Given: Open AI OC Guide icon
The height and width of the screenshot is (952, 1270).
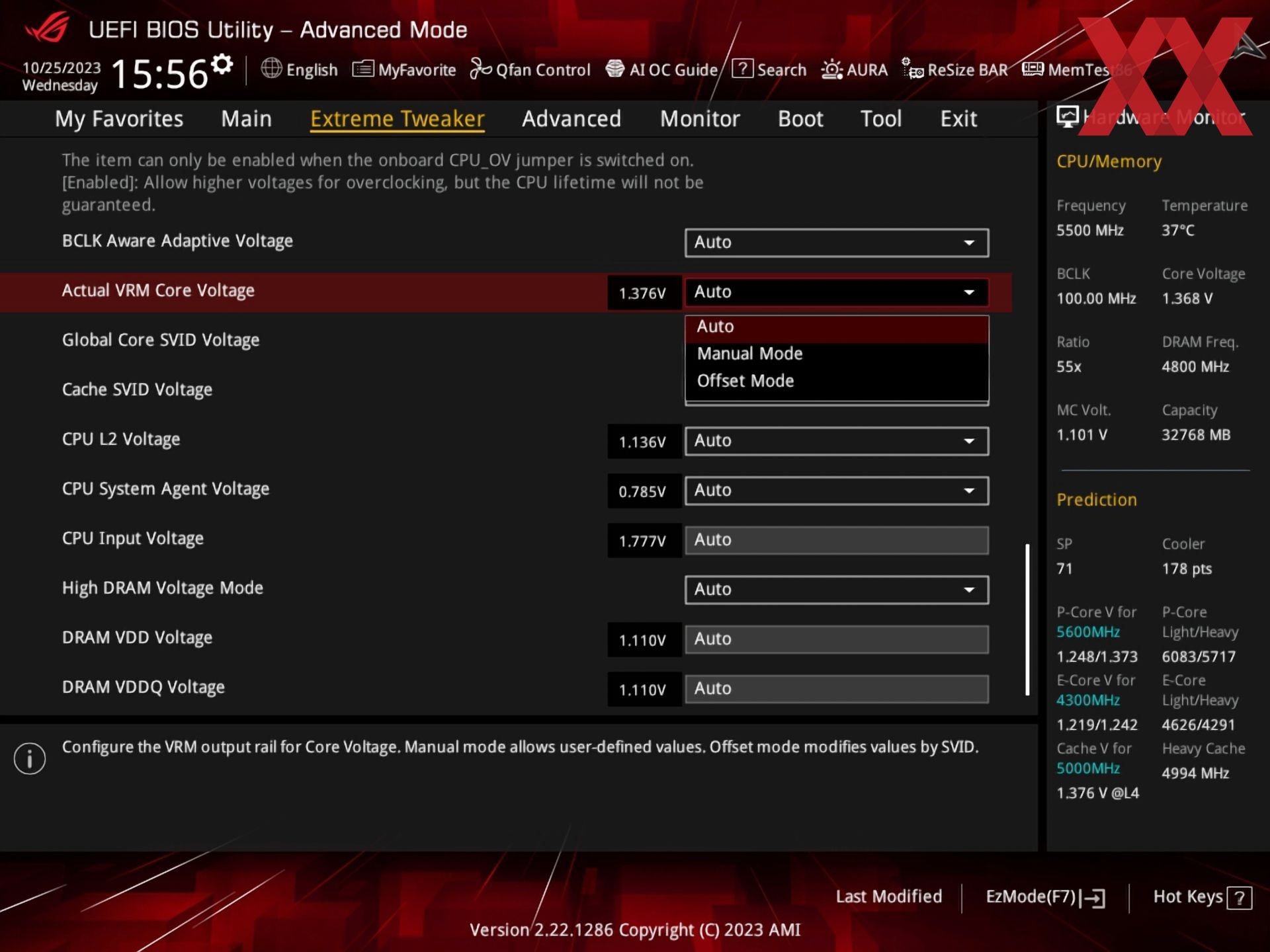Looking at the screenshot, I should click(615, 69).
